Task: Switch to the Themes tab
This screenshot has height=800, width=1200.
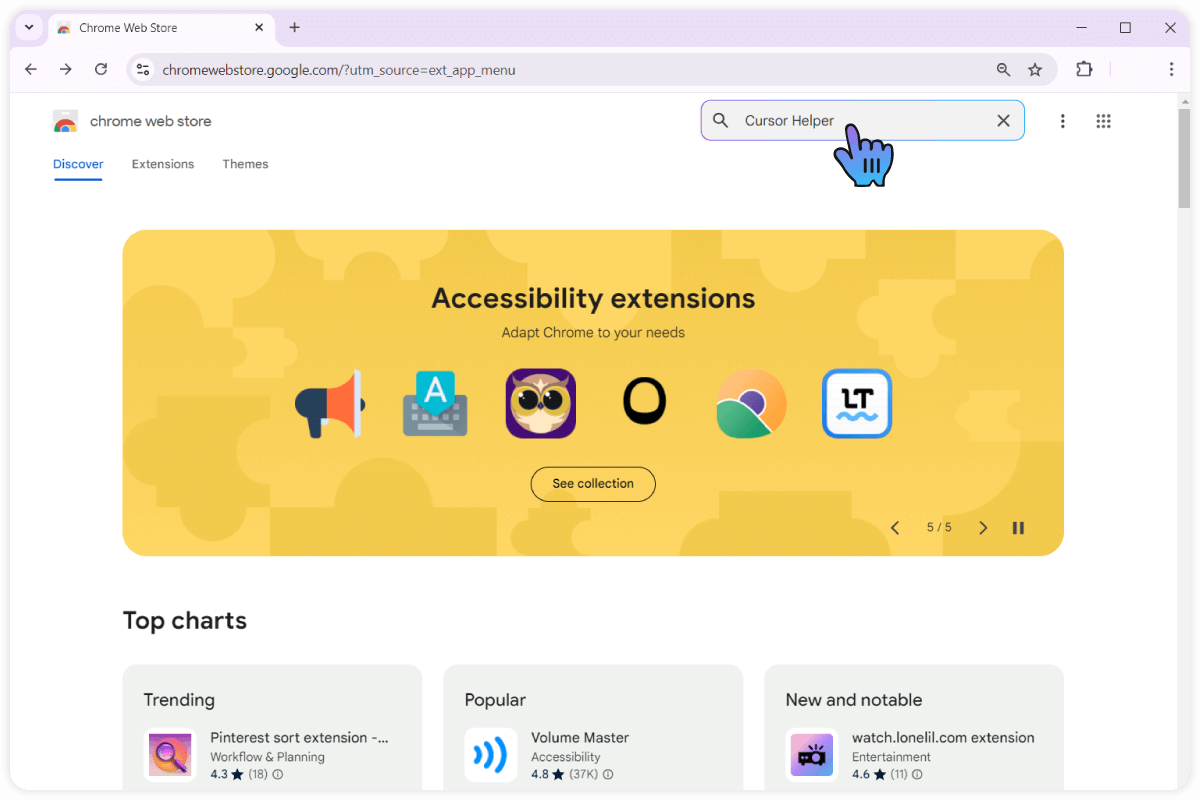Action: tap(245, 164)
